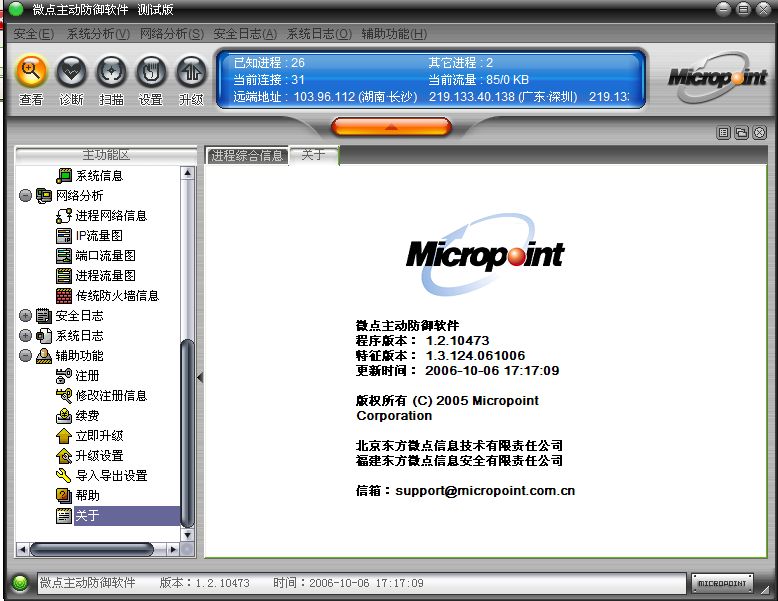This screenshot has width=778, height=601.
Task: Click the support@micropoint.com.cn email text
Action: (x=485, y=491)
